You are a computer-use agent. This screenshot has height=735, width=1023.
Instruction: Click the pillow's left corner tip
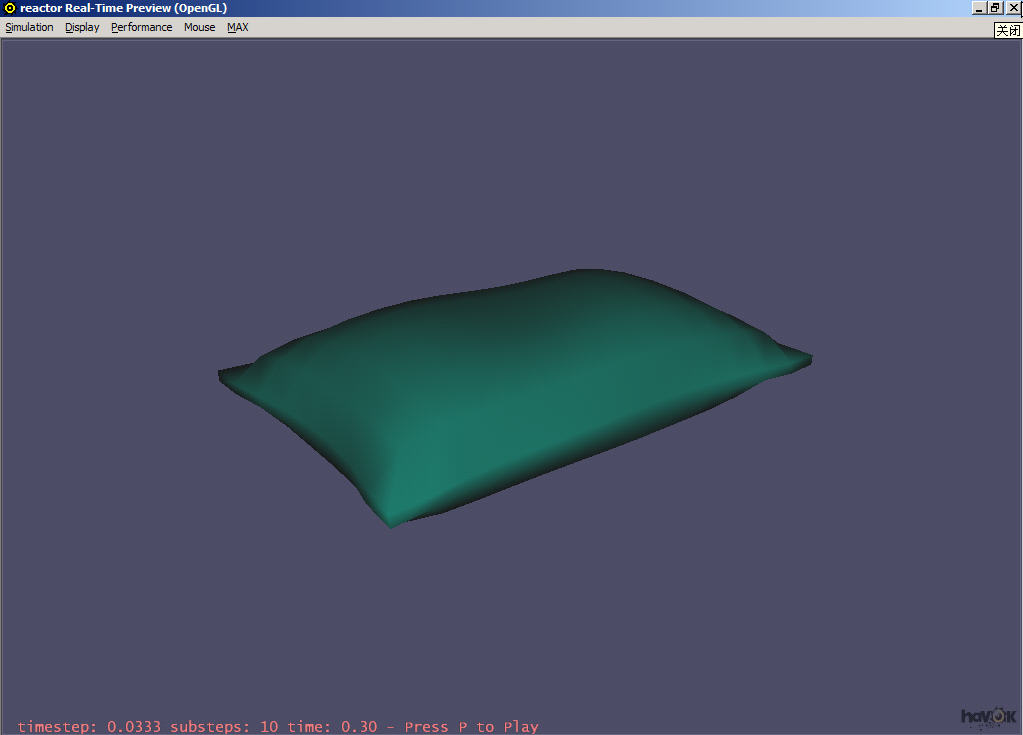[223, 375]
